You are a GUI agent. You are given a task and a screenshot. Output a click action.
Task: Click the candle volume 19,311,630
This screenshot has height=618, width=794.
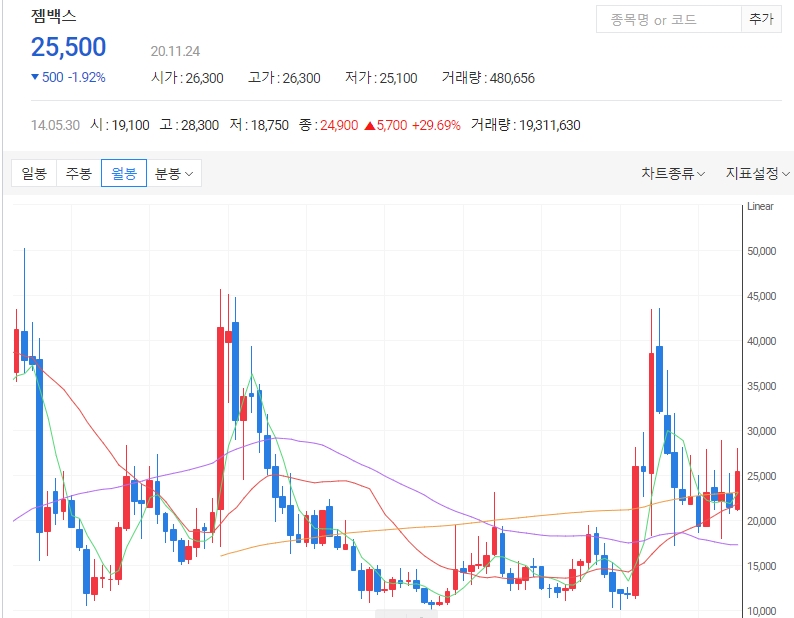pyautogui.click(x=549, y=125)
